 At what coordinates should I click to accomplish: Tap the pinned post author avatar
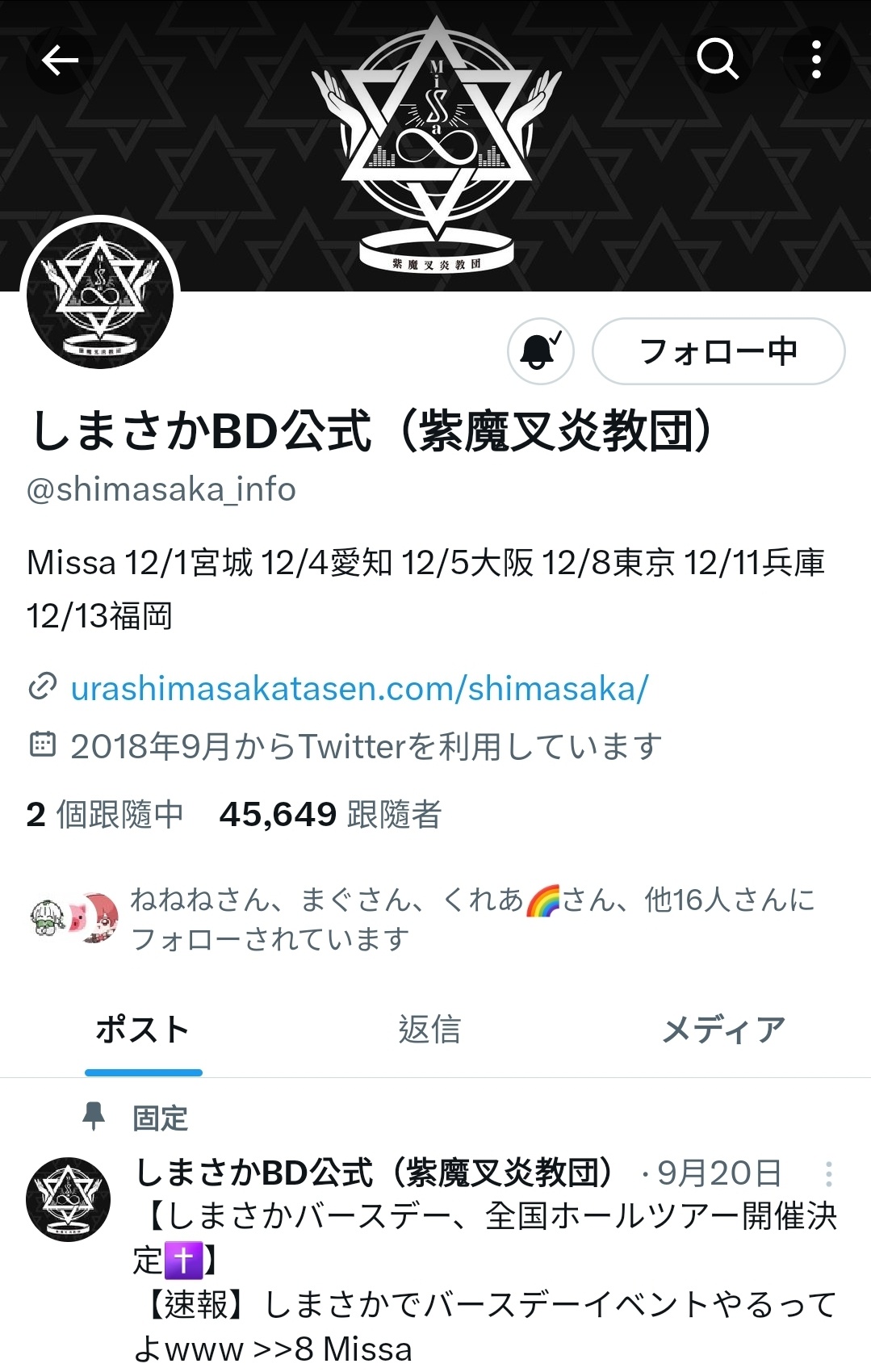[x=68, y=1199]
